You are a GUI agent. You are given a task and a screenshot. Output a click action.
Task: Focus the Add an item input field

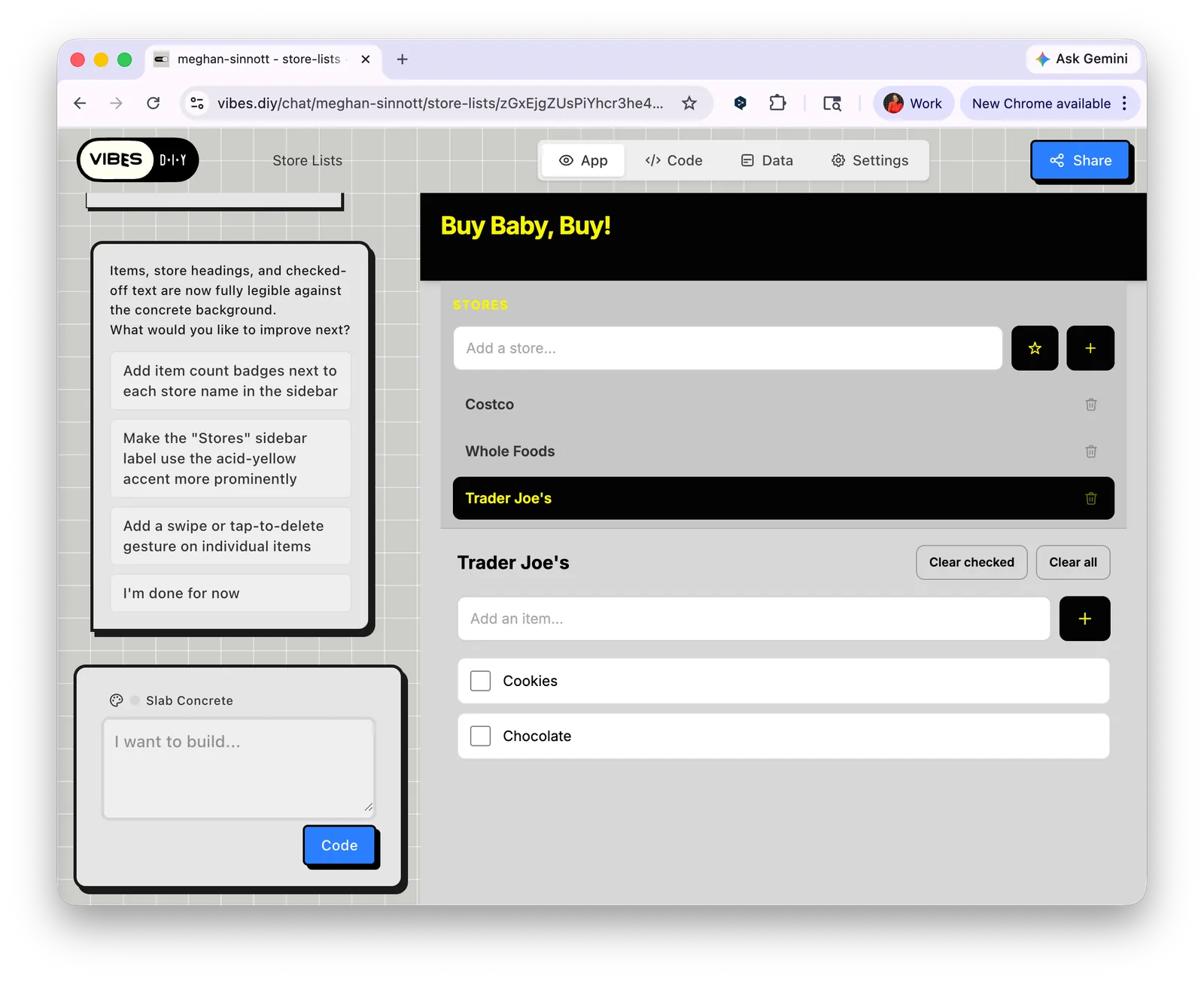[x=754, y=618]
